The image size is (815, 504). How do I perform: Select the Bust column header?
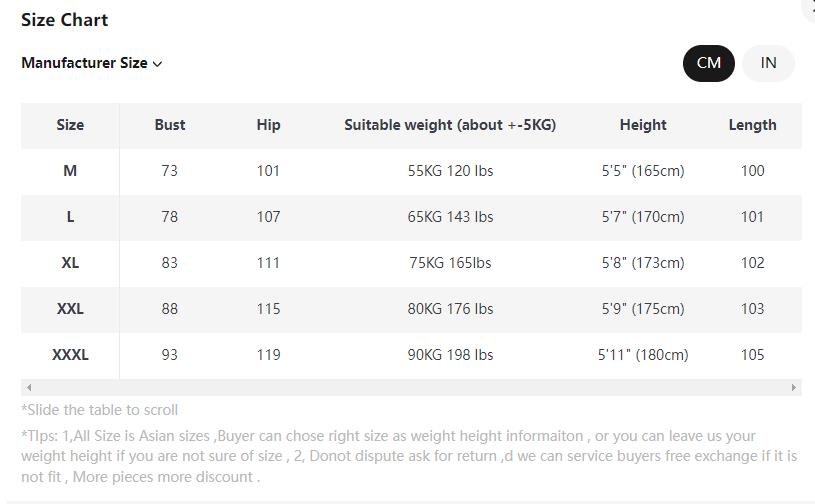tap(170, 125)
